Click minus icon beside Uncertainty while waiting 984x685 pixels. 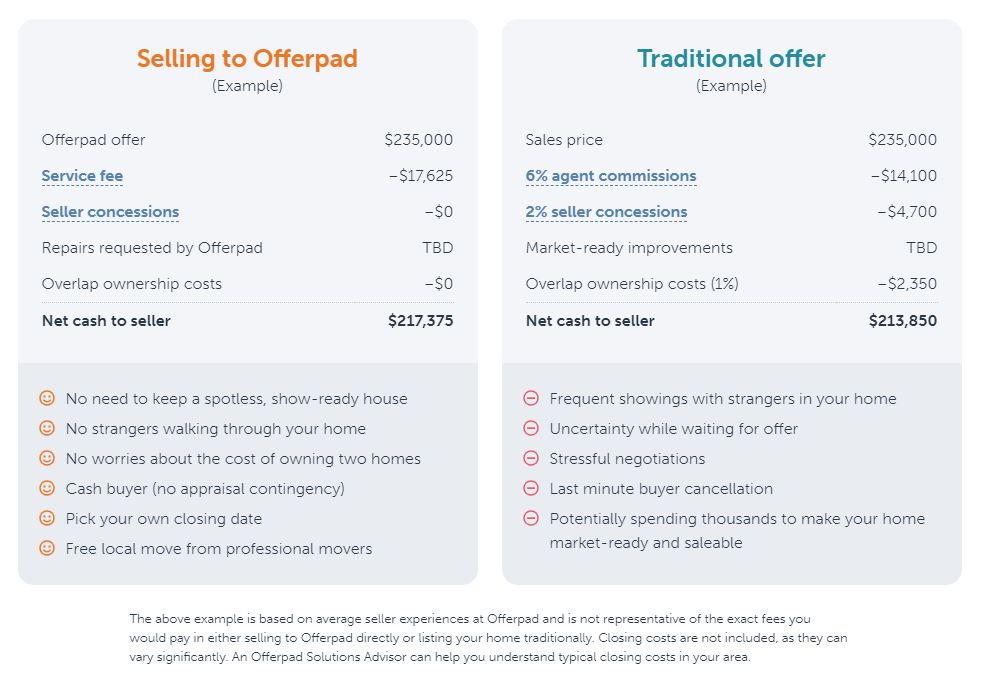pos(531,428)
